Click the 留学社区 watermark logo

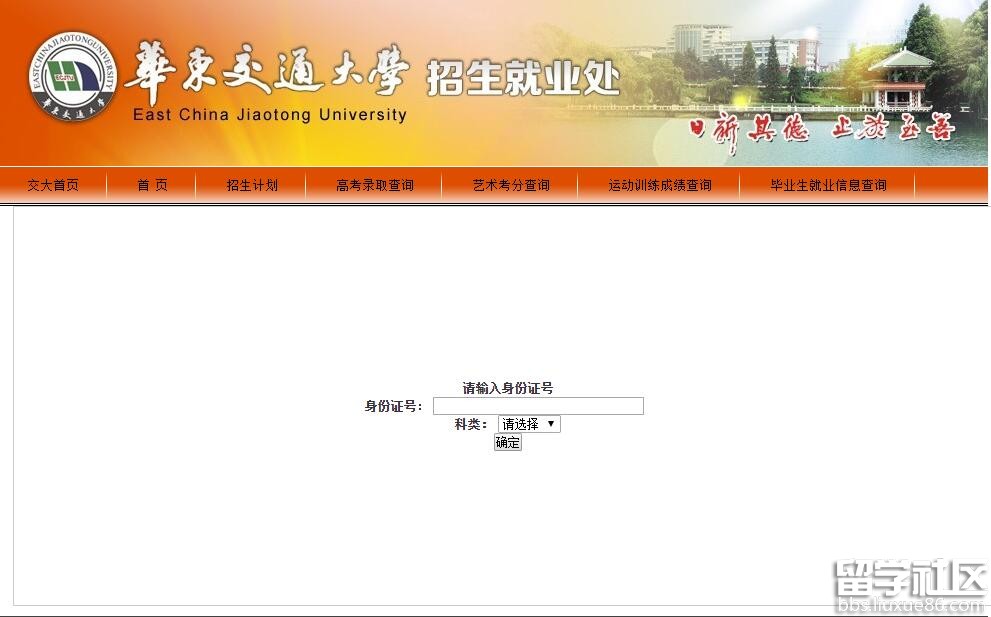point(910,578)
